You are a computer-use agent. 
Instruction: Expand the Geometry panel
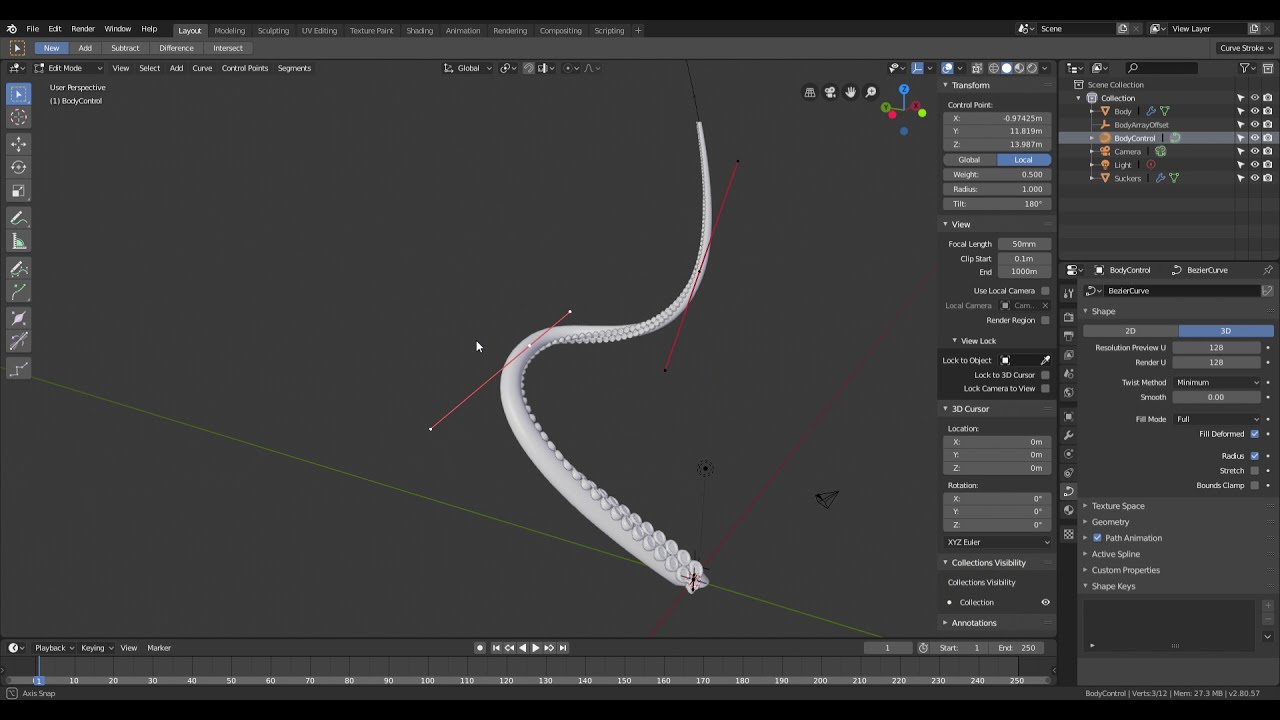pyautogui.click(x=1110, y=522)
